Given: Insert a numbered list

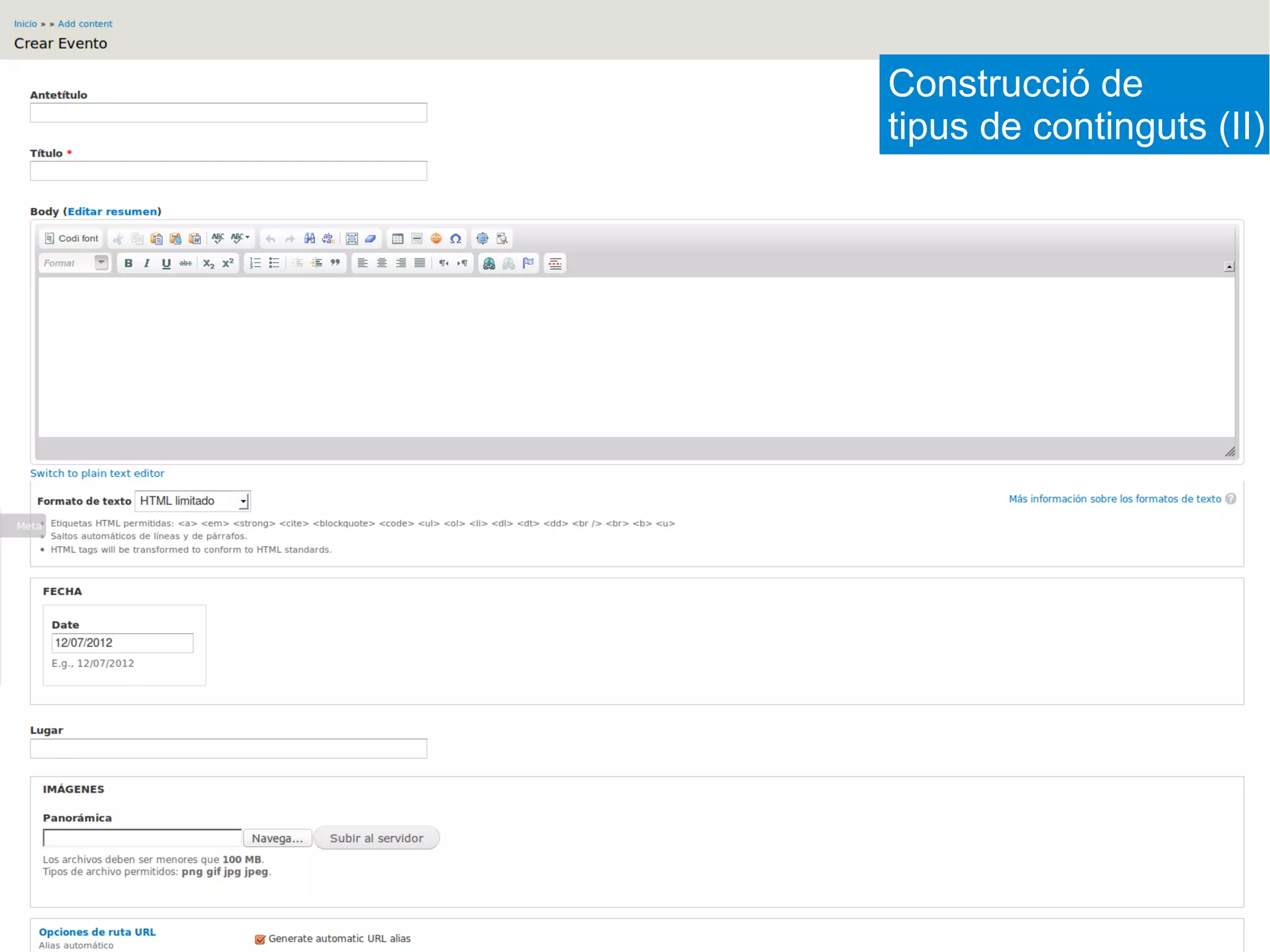Looking at the screenshot, I should [255, 263].
